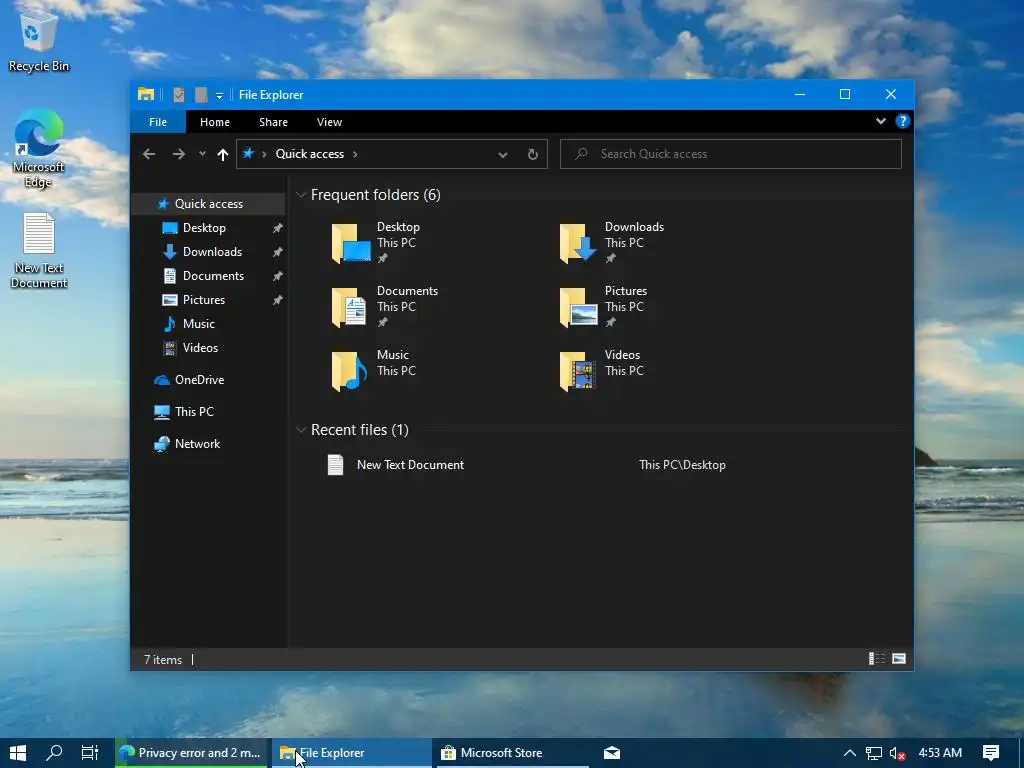
Task: Select the Videos frequent folder icon
Action: point(578,371)
